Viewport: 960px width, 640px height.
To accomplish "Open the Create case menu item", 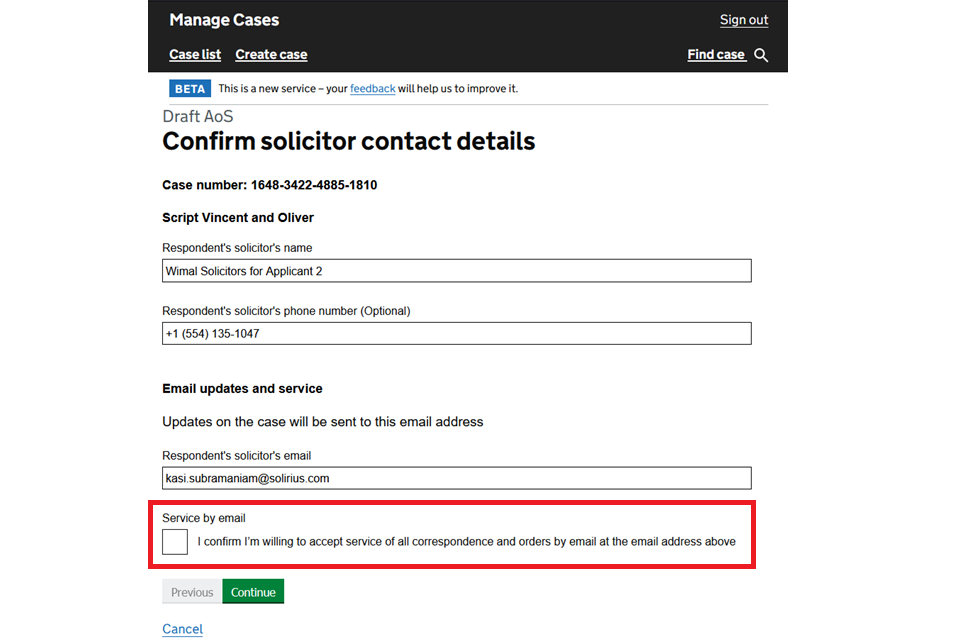I will coord(271,55).
